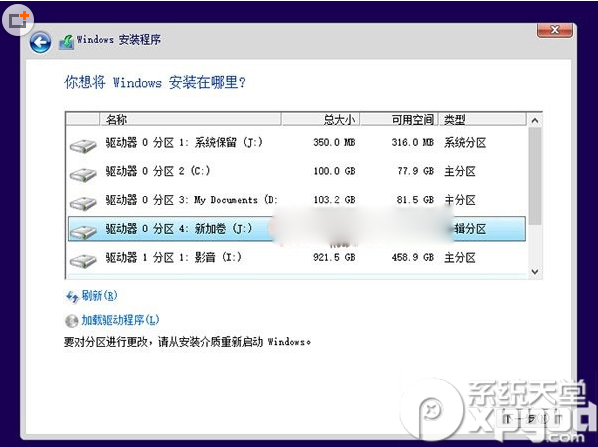Click the drive icon for 新加卷 partition

tap(83, 232)
